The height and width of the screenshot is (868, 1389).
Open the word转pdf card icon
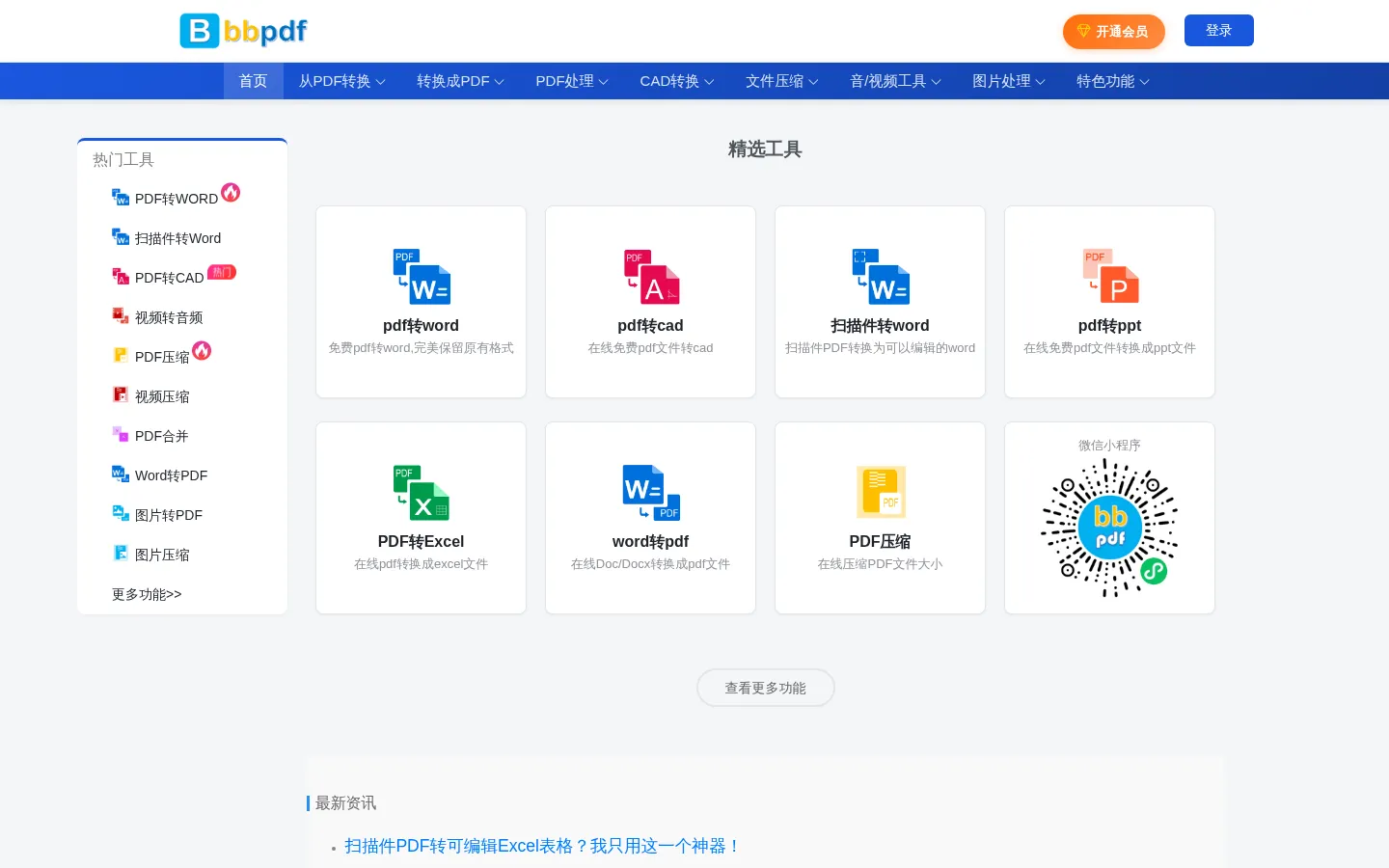pyautogui.click(x=651, y=493)
